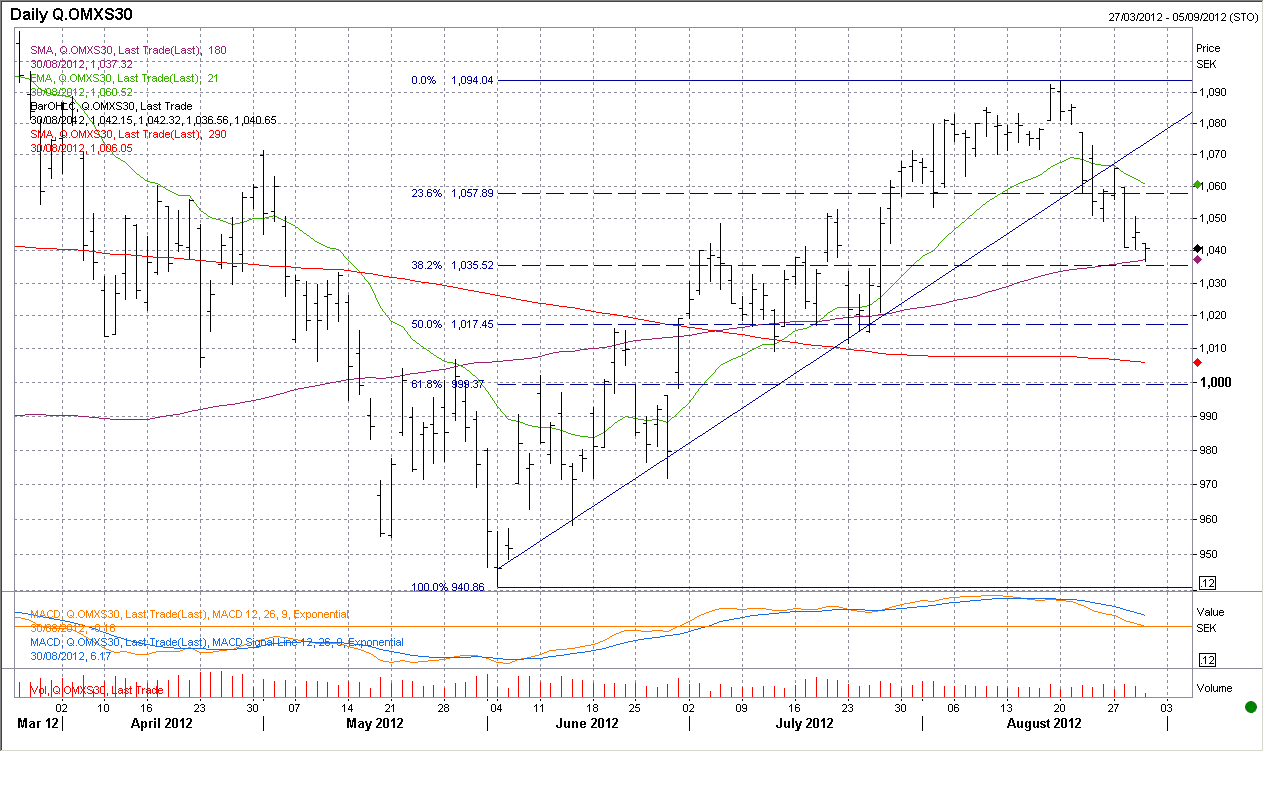Select the Vol Q.OMXS30 legend label

pyautogui.click(x=96, y=690)
